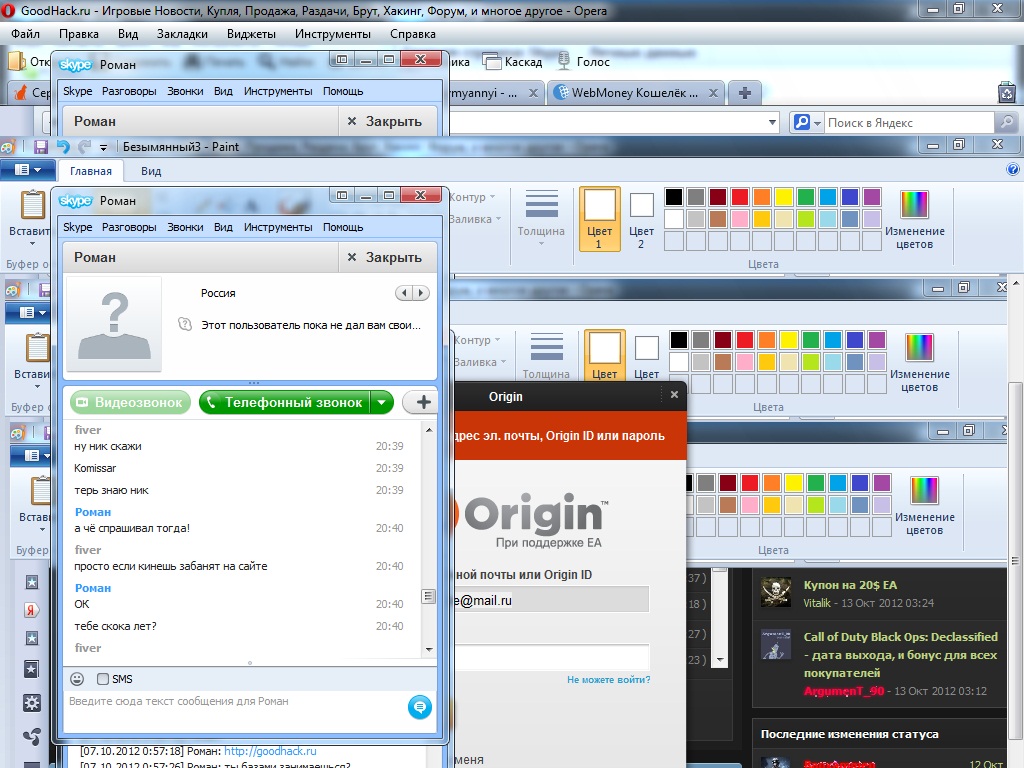Screen dimensions: 1024x768
Task: Open Правка menu in Opera
Action: pyautogui.click(x=78, y=34)
